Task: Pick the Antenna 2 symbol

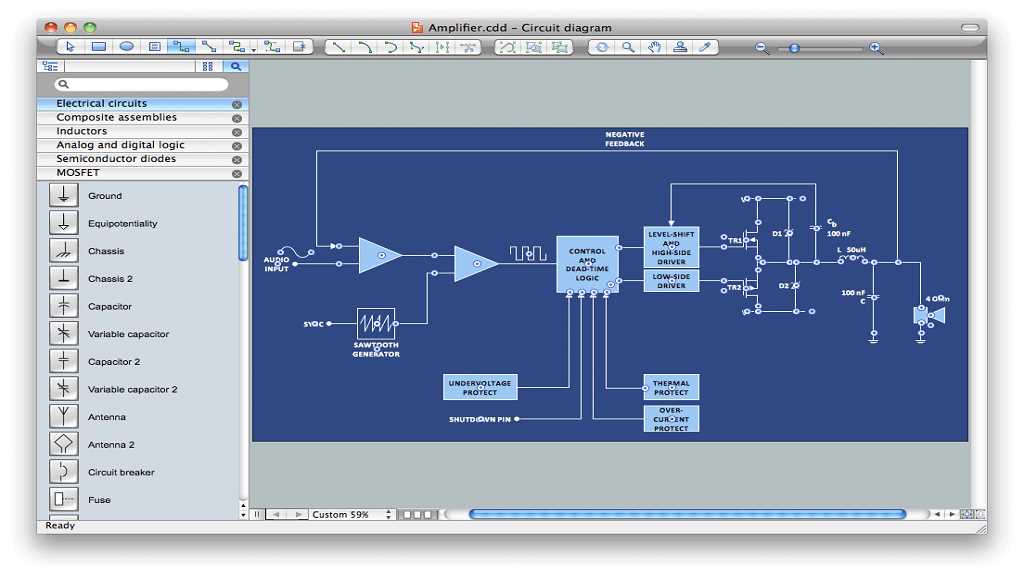Action: click(x=63, y=444)
